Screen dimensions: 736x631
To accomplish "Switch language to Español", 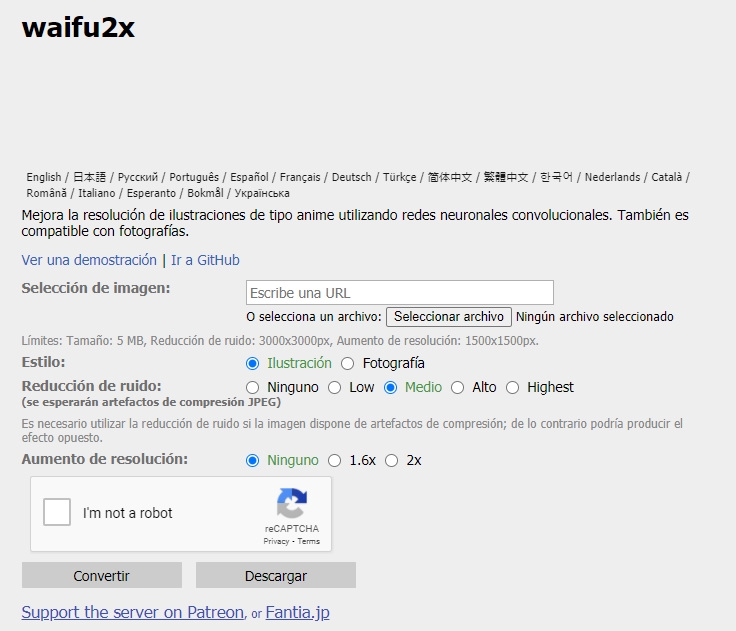I will click(249, 177).
